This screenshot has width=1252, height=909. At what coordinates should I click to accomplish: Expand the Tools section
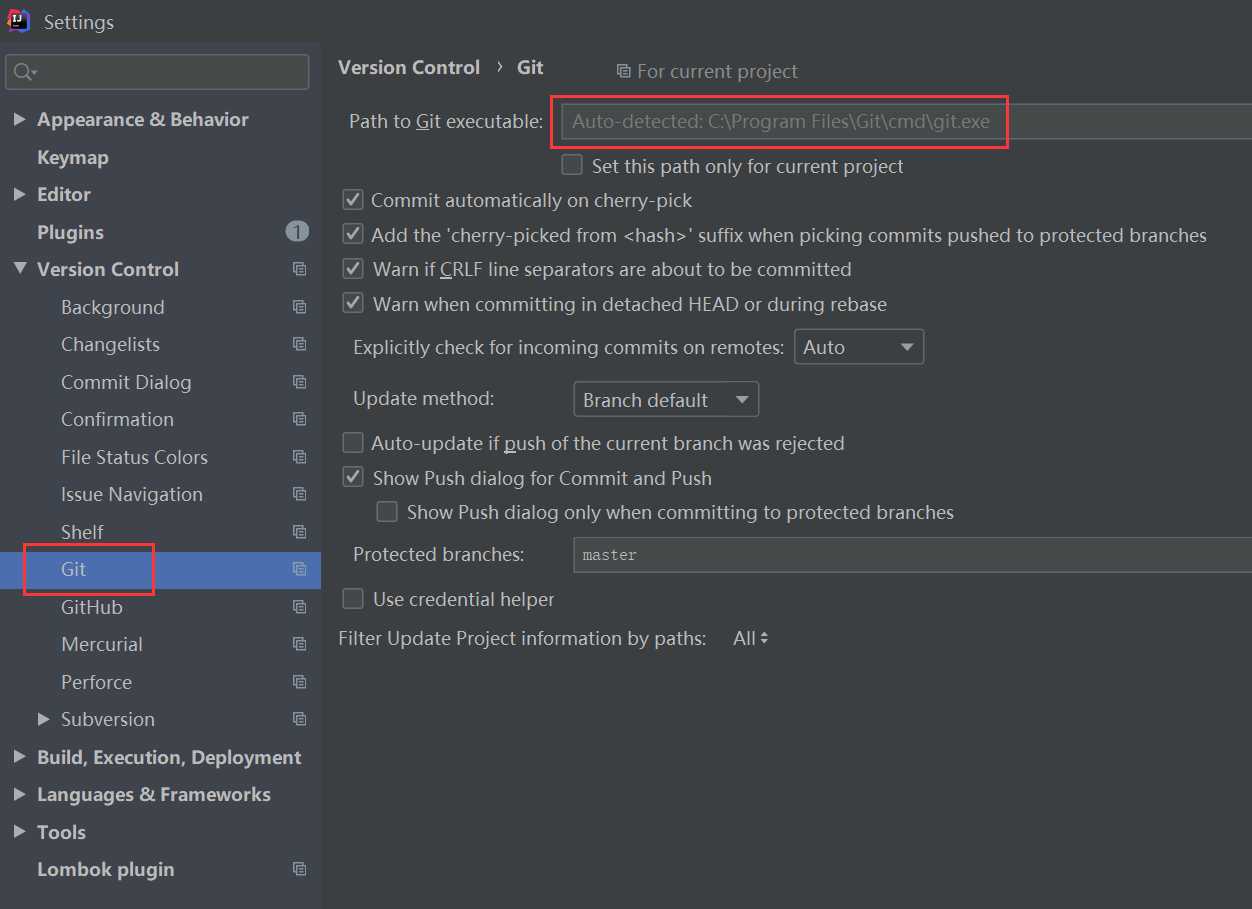[x=19, y=832]
